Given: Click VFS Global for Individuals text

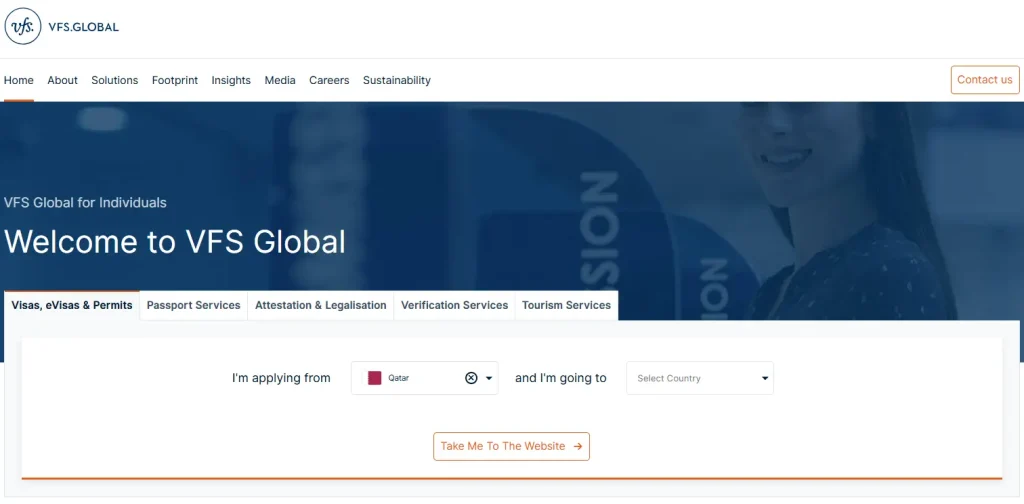Looking at the screenshot, I should click(85, 202).
